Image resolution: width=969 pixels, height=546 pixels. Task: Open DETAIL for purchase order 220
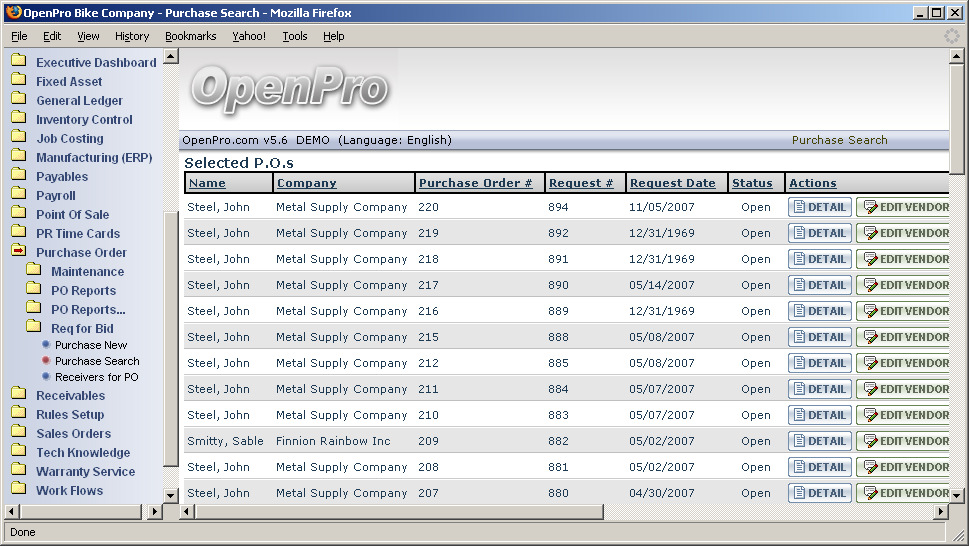pos(819,207)
